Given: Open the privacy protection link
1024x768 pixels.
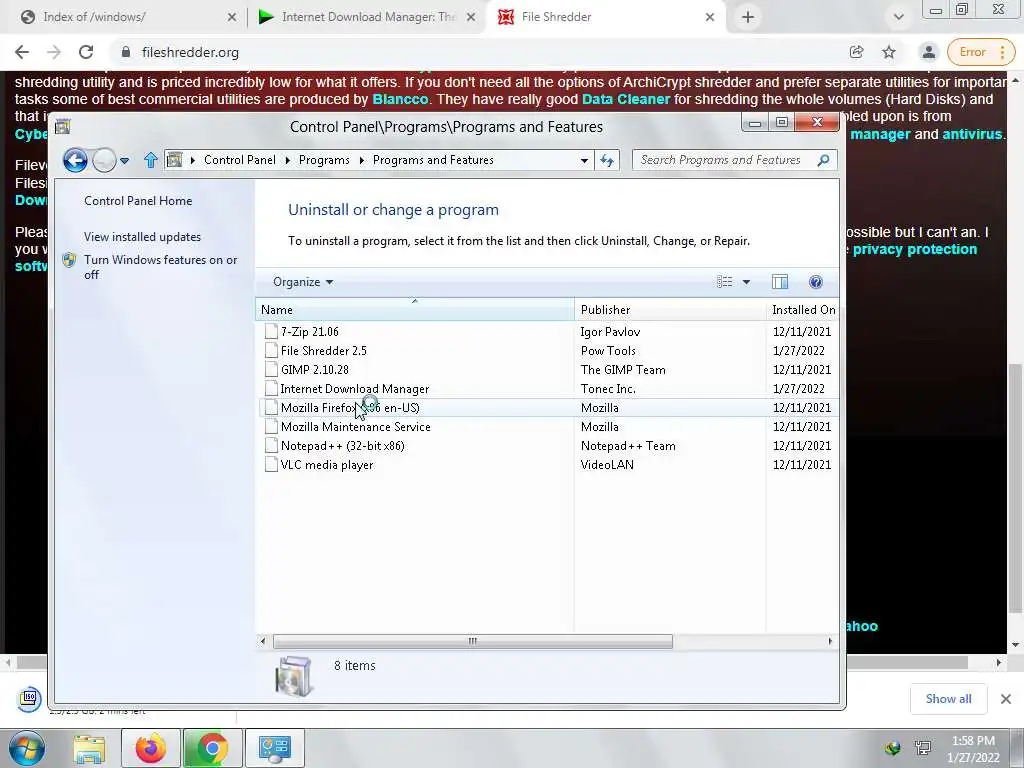Looking at the screenshot, I should point(915,249).
